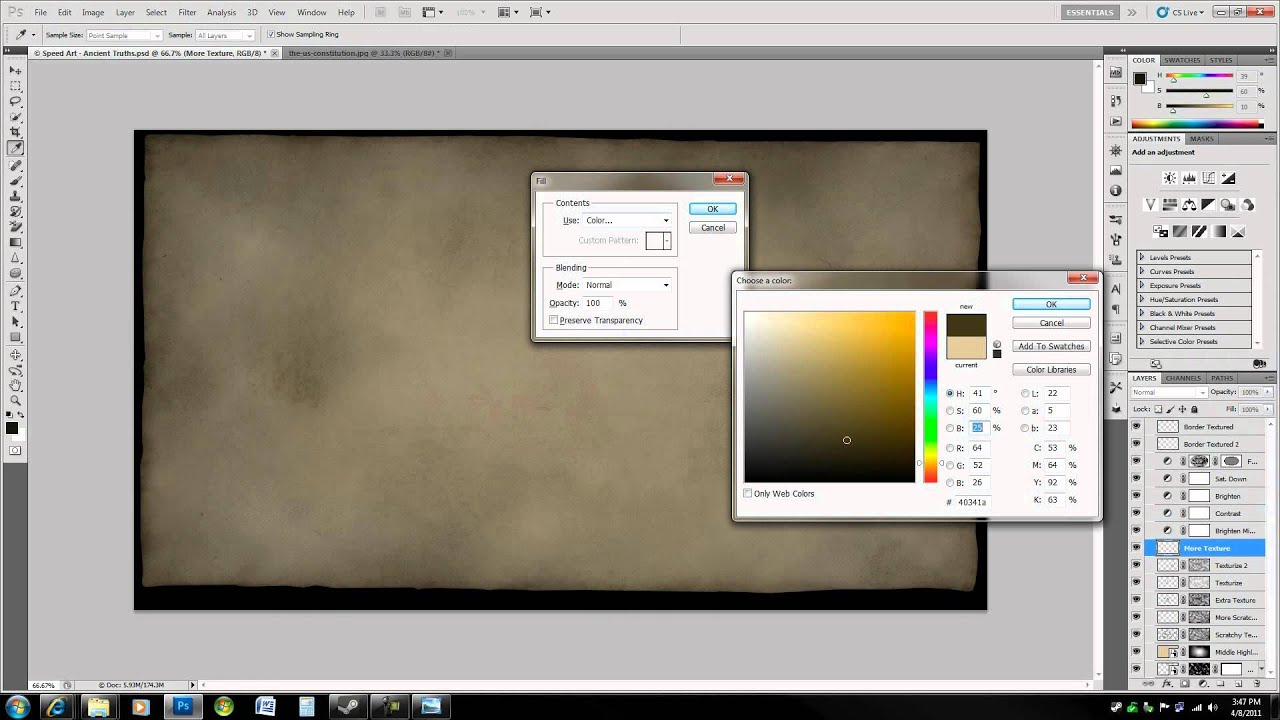The height and width of the screenshot is (720, 1280).
Task: Select the Saturation (S) radio button
Action: [950, 410]
